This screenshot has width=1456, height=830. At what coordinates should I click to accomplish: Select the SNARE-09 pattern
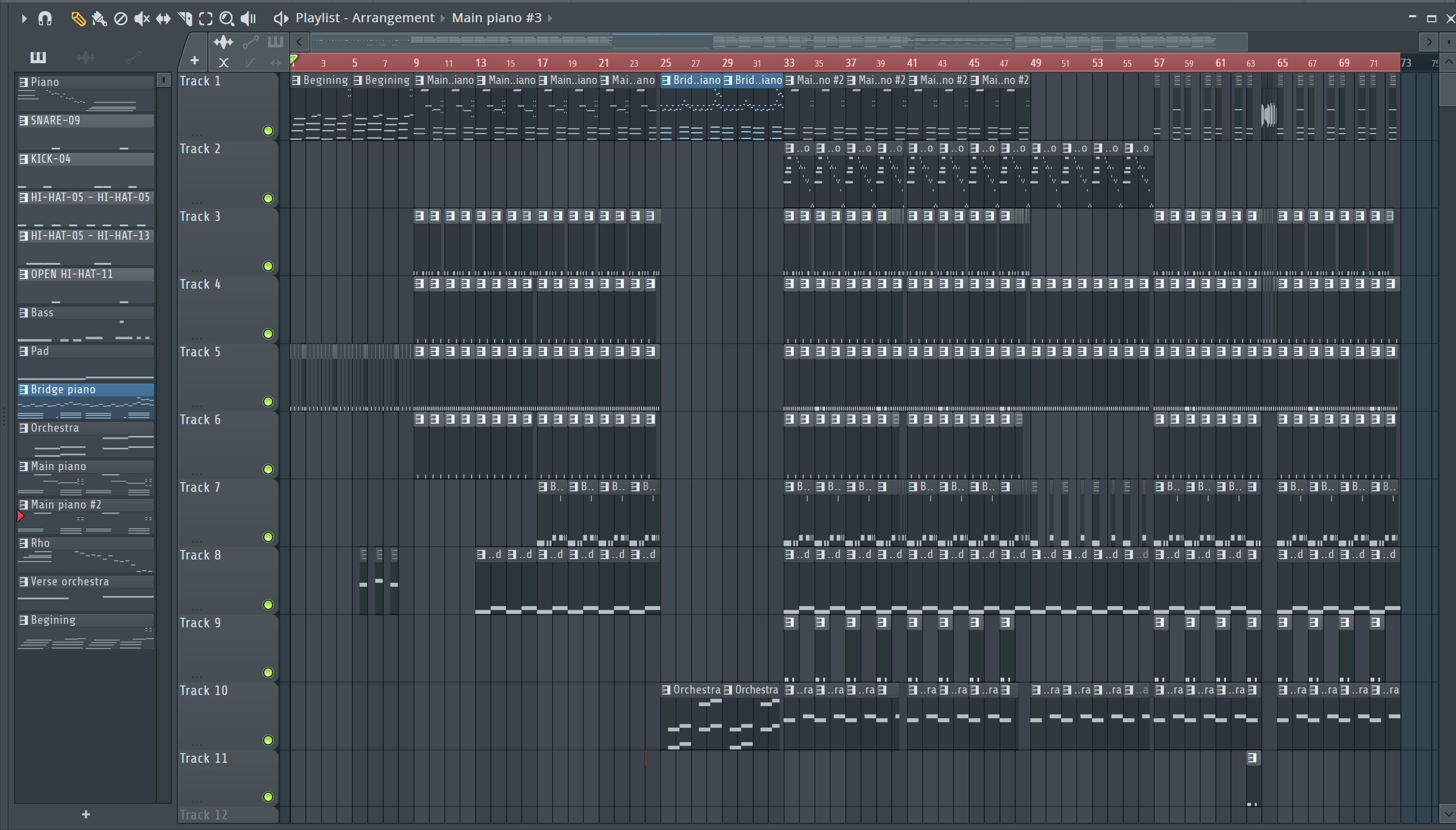(85, 132)
